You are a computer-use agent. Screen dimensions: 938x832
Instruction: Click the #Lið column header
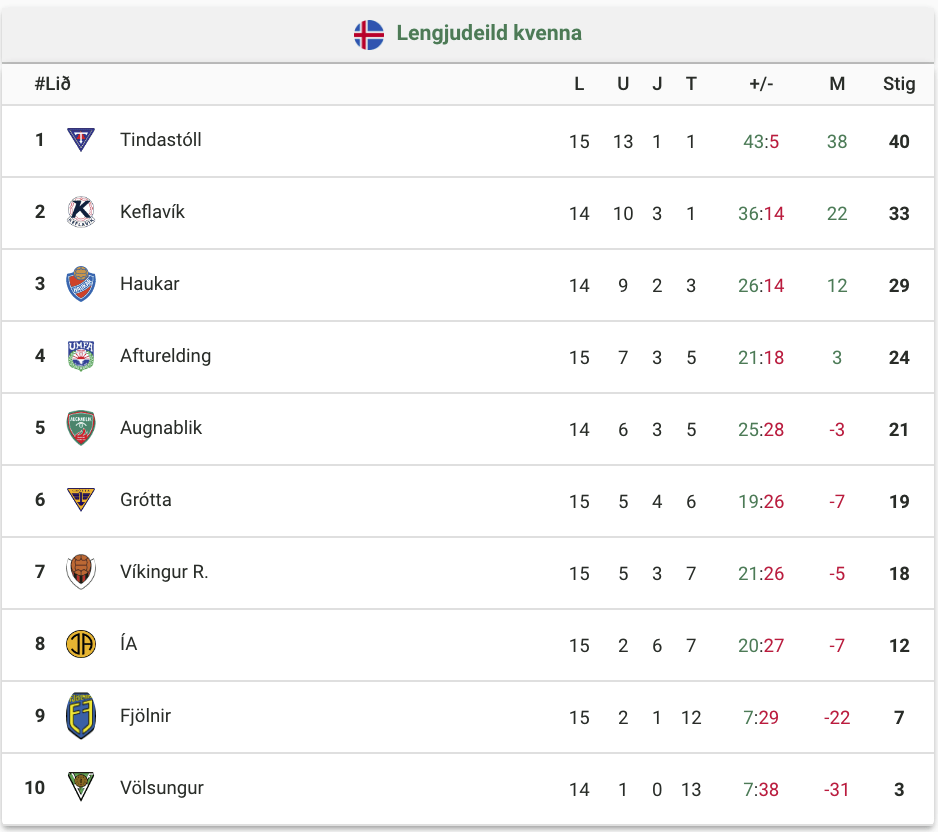coord(53,84)
